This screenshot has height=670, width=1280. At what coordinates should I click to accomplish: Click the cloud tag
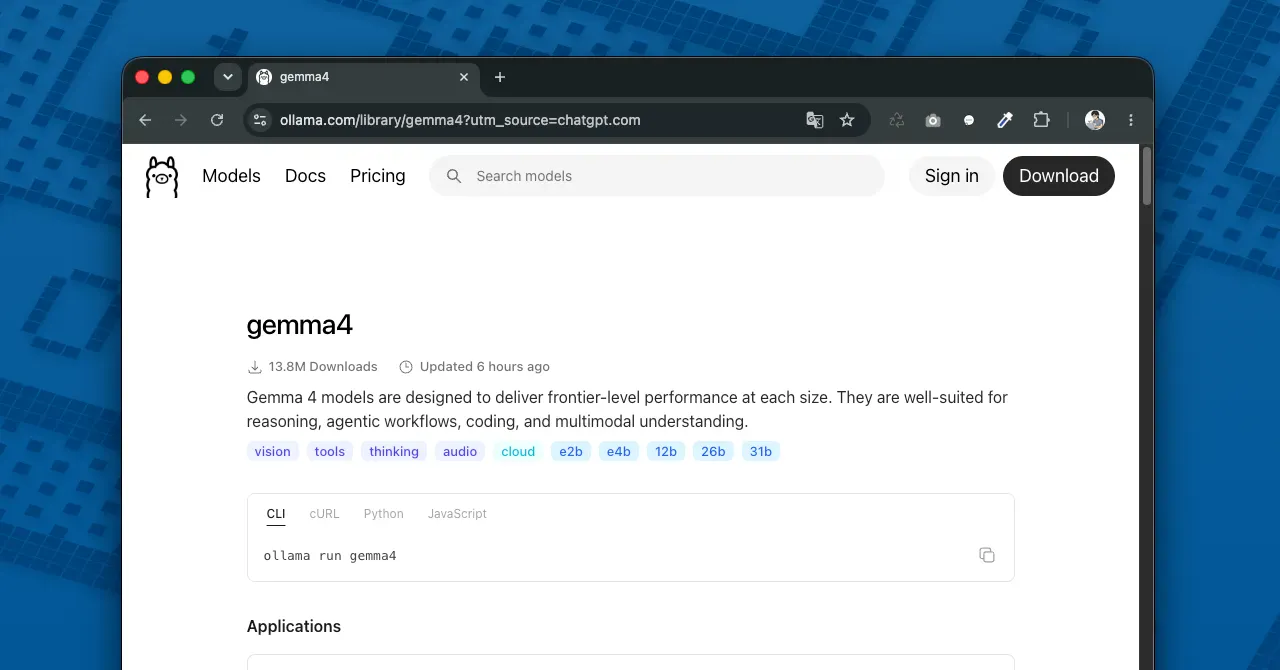[518, 452]
